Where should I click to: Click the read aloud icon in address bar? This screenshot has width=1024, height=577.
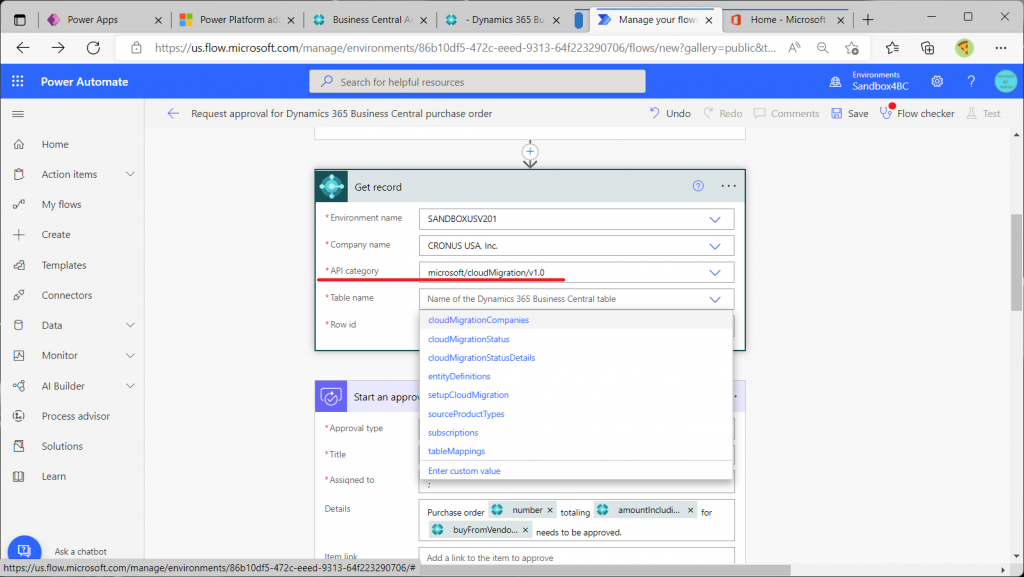[x=794, y=48]
